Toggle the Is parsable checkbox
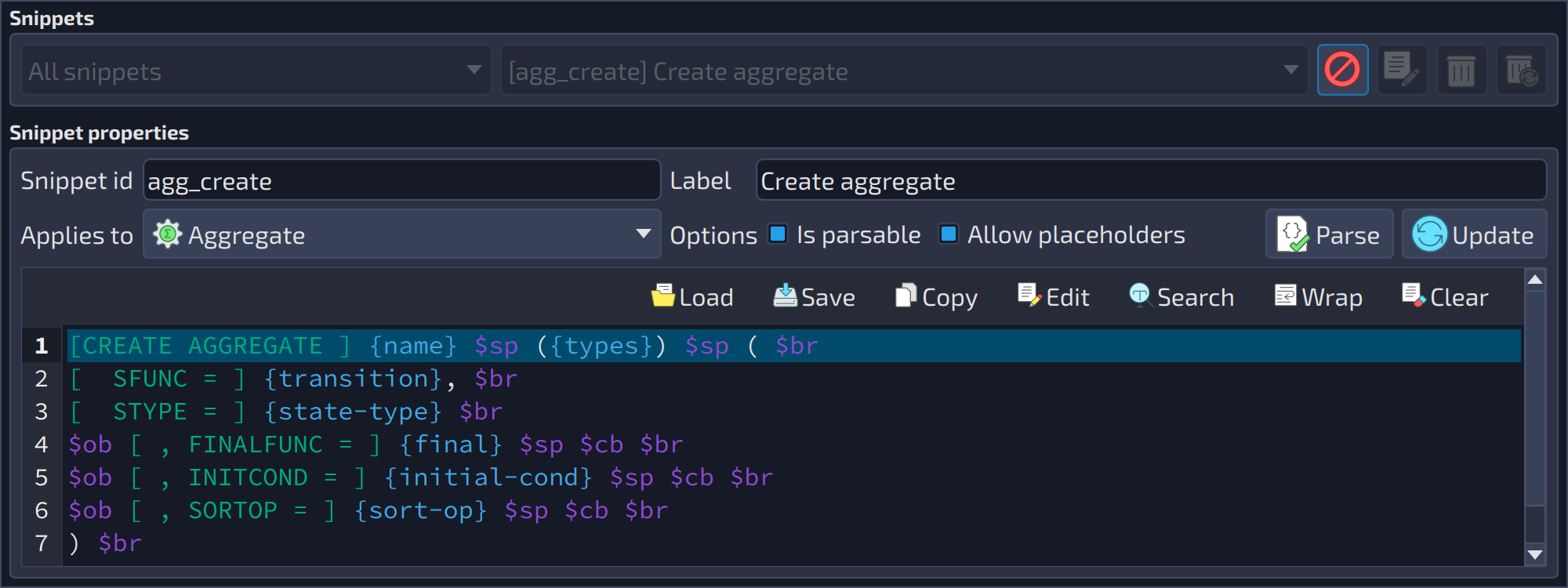This screenshot has width=1568, height=588. [778, 234]
